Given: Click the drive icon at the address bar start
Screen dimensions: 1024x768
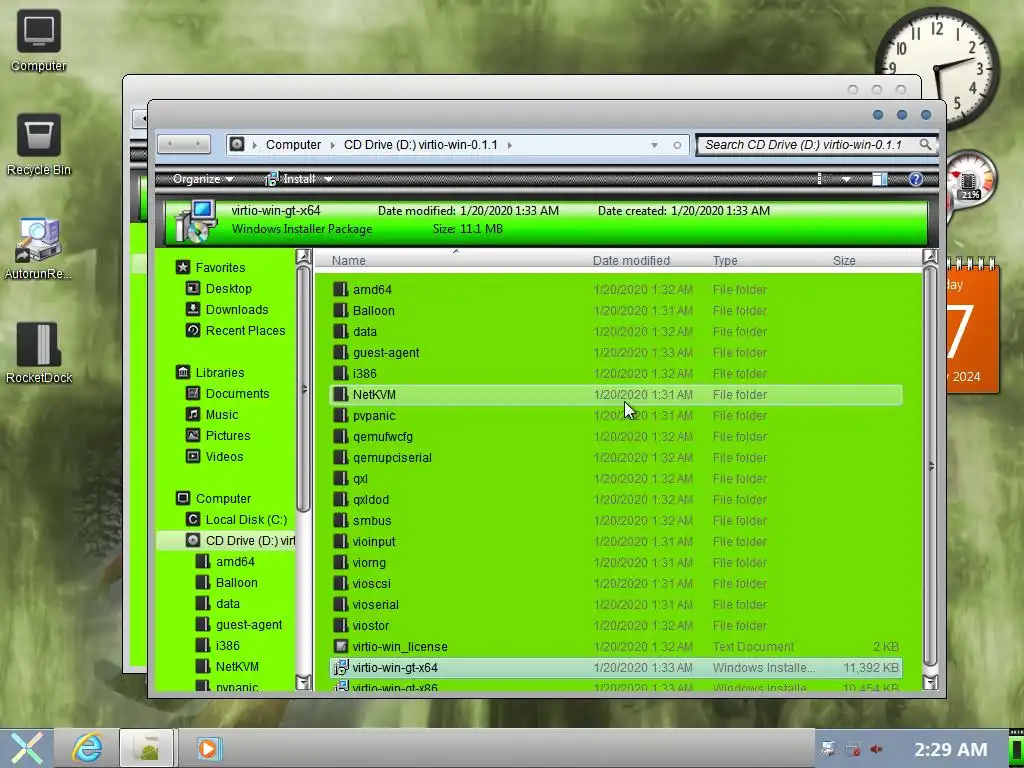Looking at the screenshot, I should 236,144.
